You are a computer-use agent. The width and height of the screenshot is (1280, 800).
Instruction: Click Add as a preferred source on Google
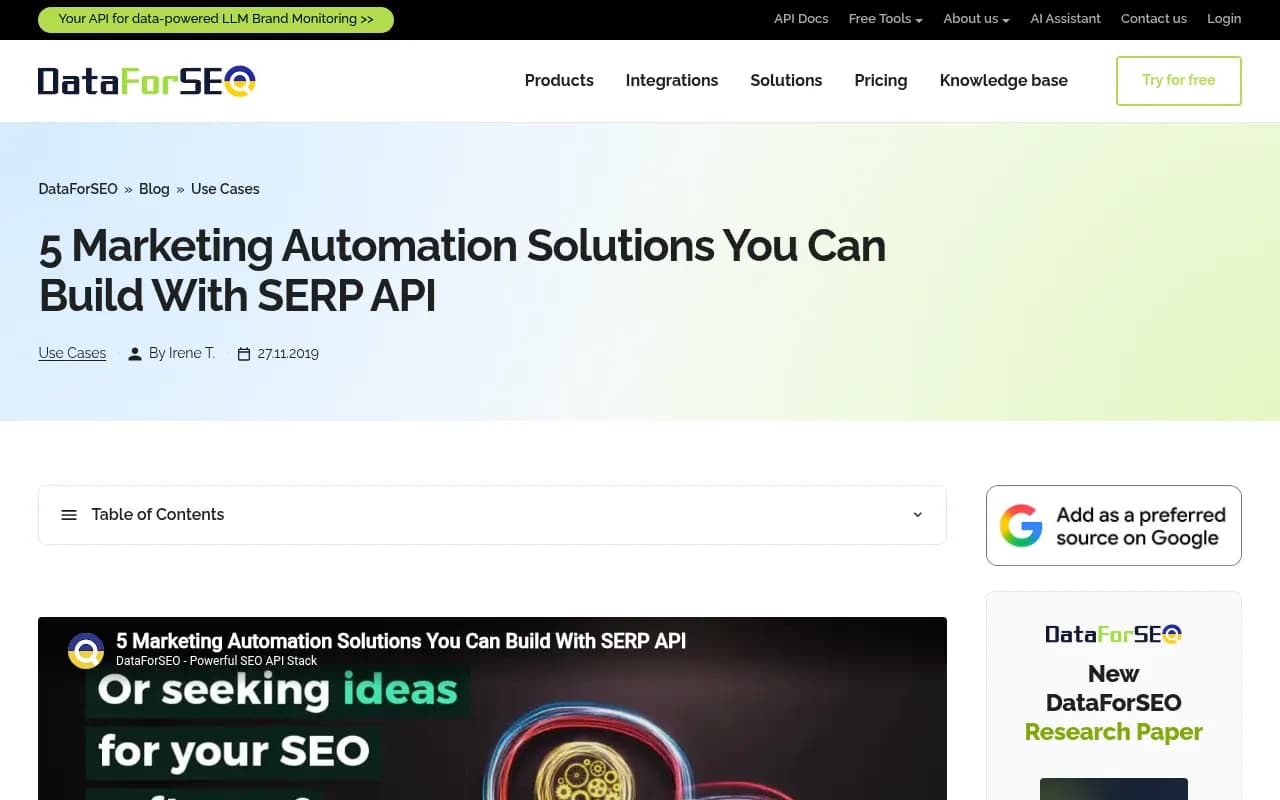[1114, 526]
